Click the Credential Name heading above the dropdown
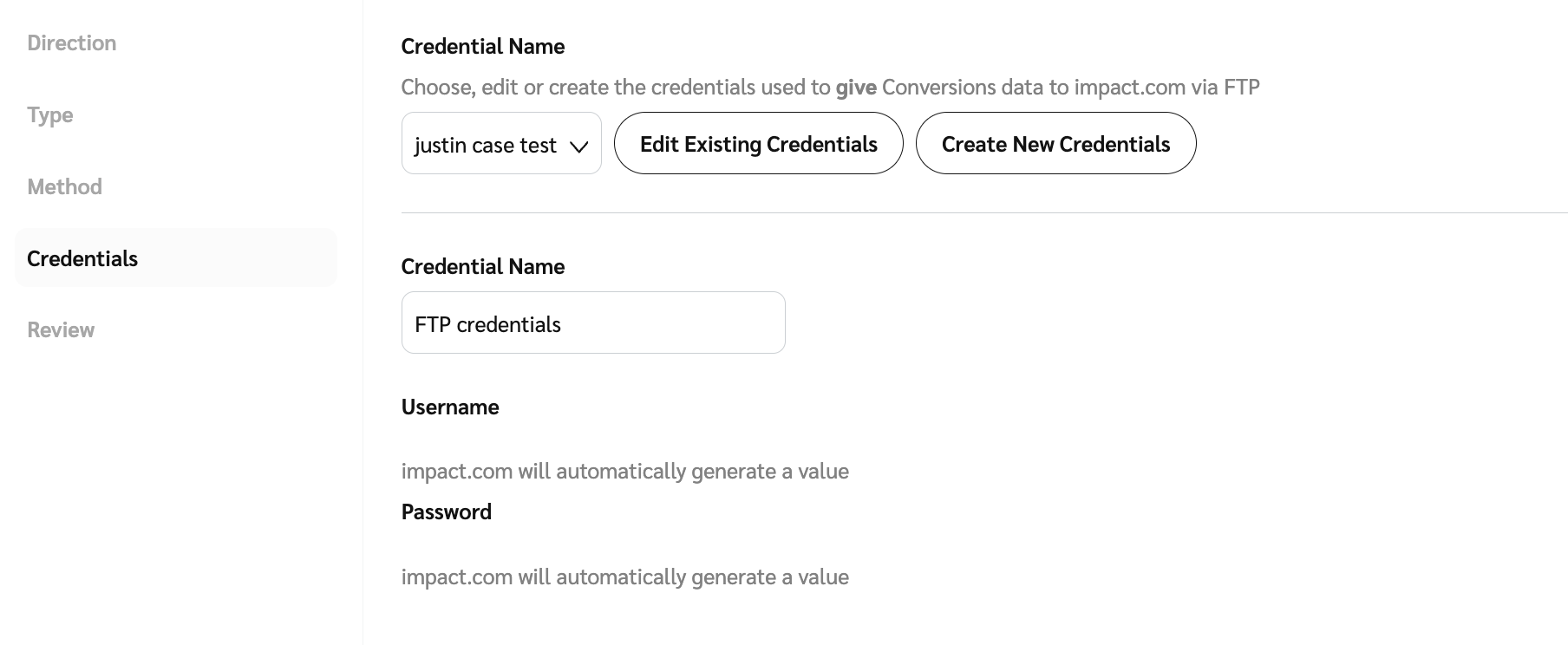The width and height of the screenshot is (1568, 645). point(482,47)
